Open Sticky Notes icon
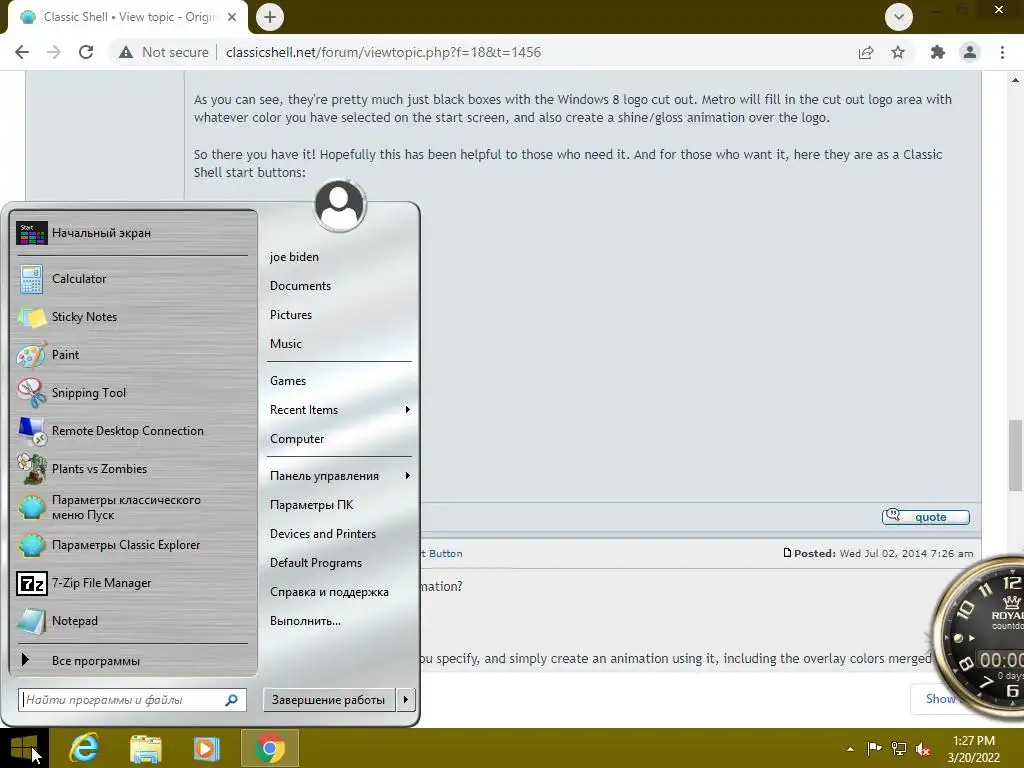The height and width of the screenshot is (768, 1024). (31, 317)
